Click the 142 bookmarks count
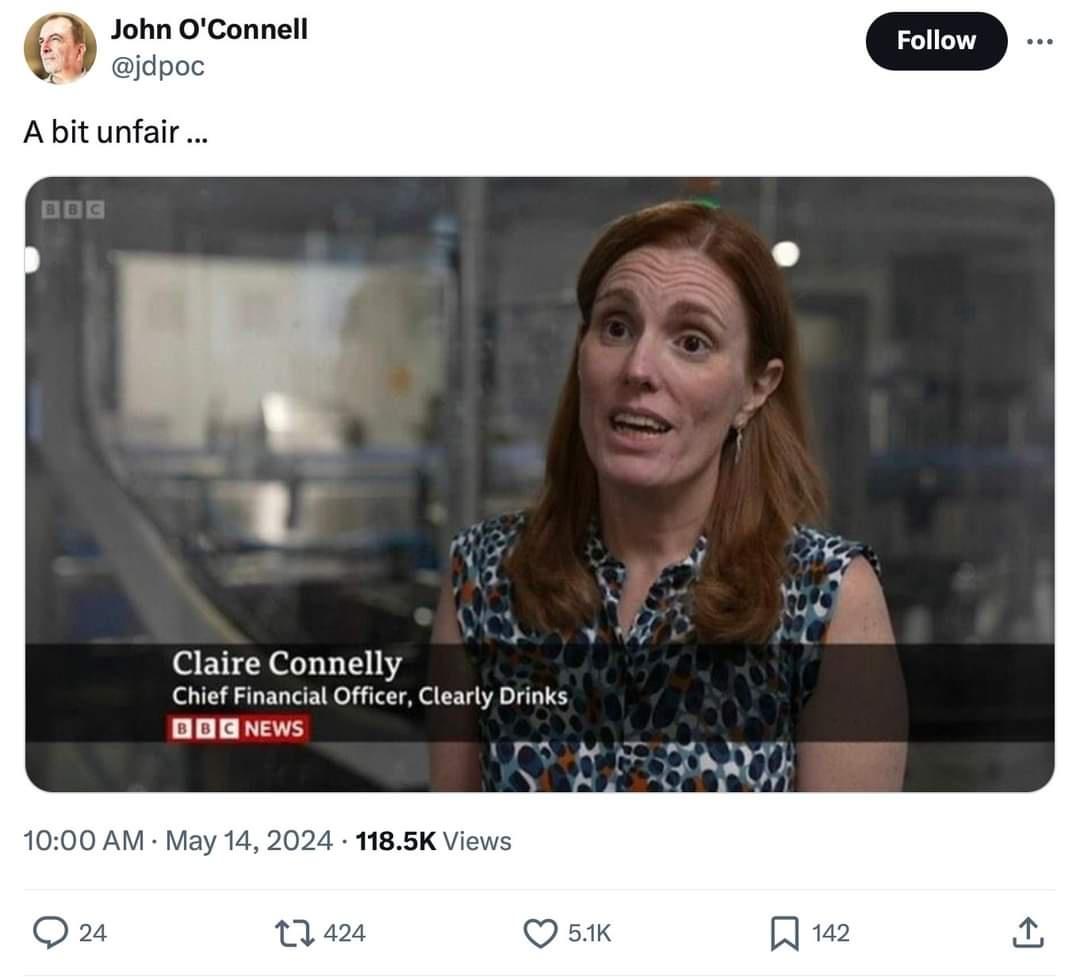 pyautogui.click(x=830, y=933)
